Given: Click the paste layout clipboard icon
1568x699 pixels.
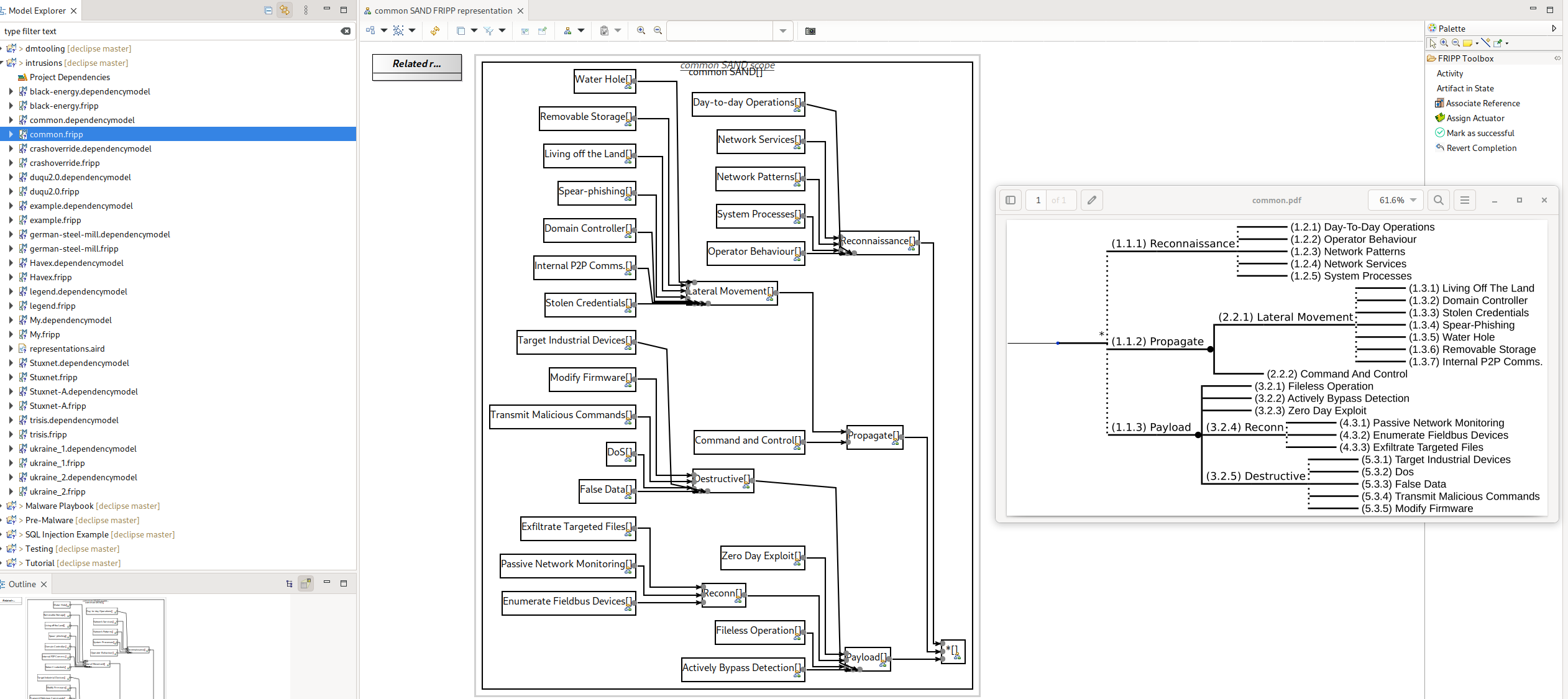Looking at the screenshot, I should tap(604, 30).
